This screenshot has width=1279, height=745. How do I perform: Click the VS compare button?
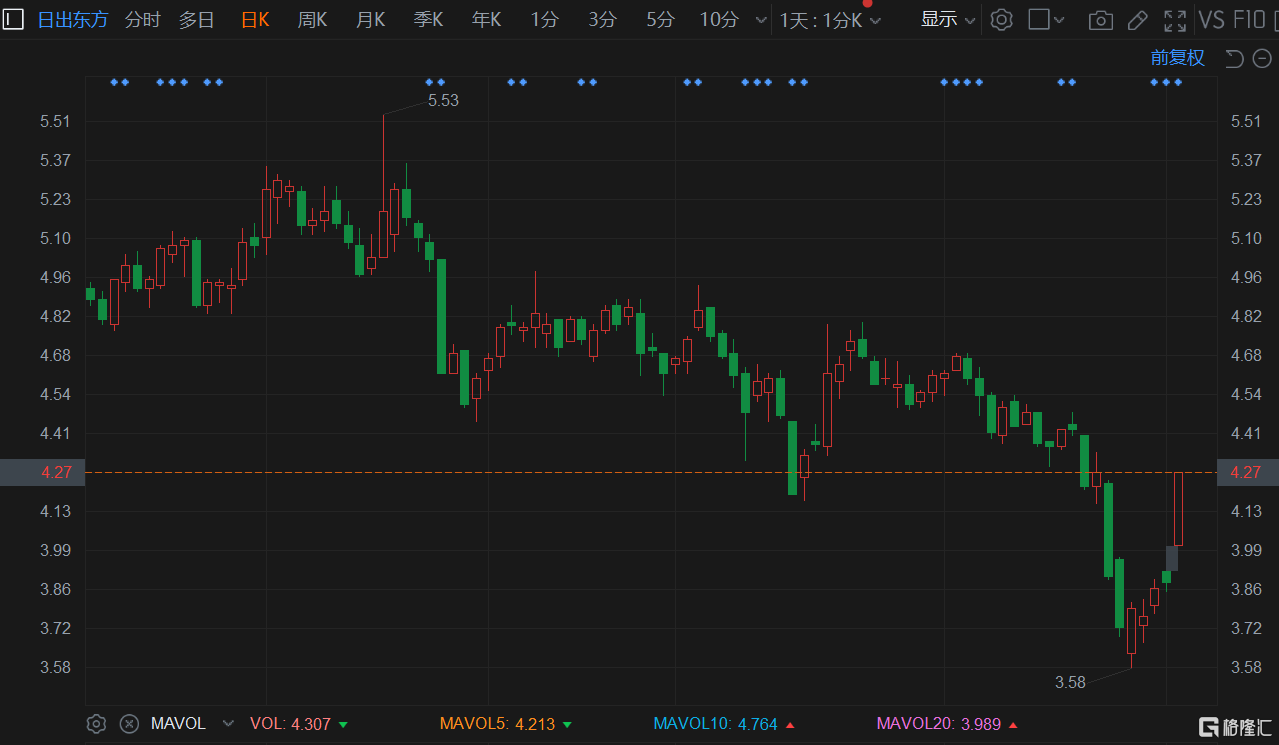(x=1212, y=20)
